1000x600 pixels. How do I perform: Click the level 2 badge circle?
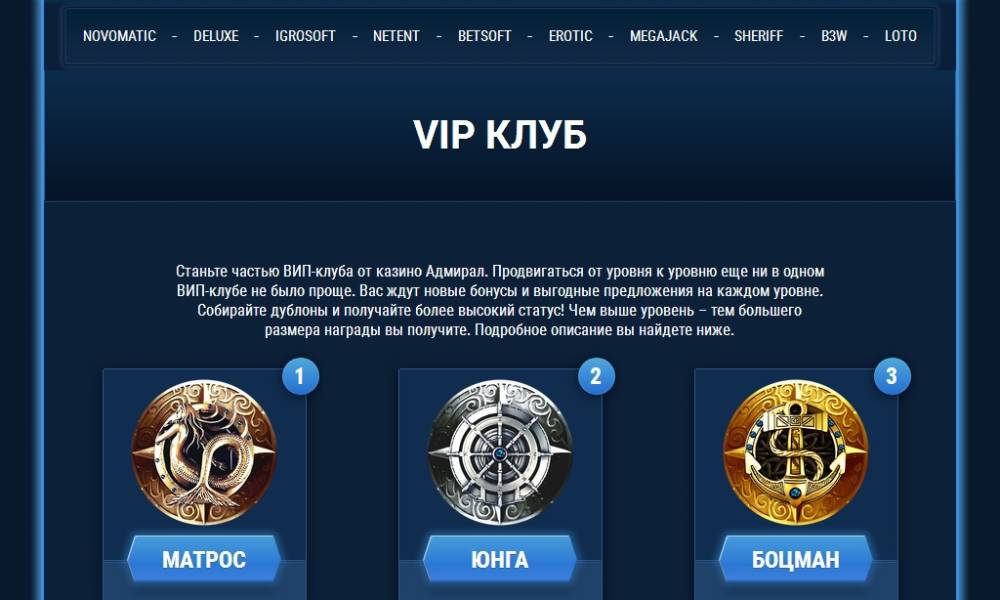596,376
